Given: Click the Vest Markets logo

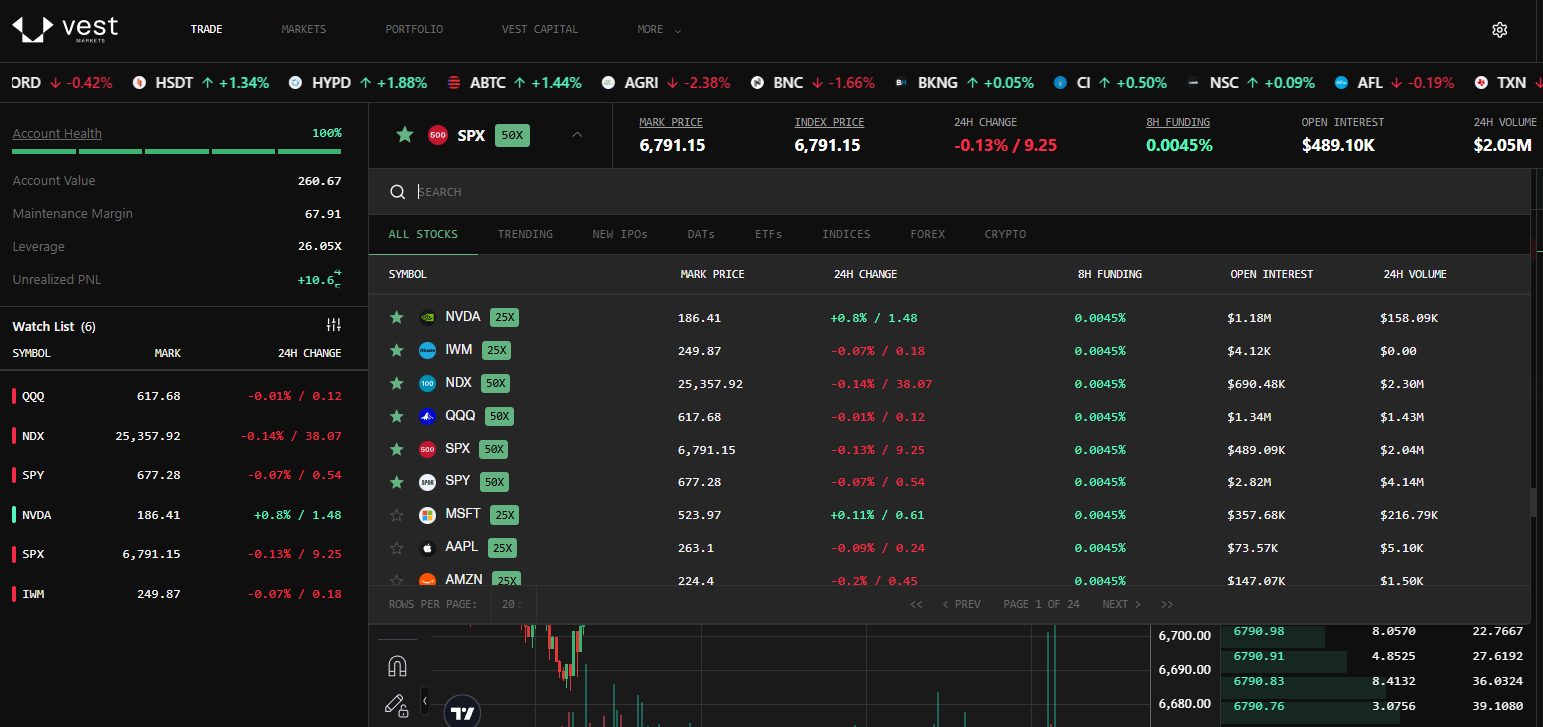Looking at the screenshot, I should coord(65,29).
